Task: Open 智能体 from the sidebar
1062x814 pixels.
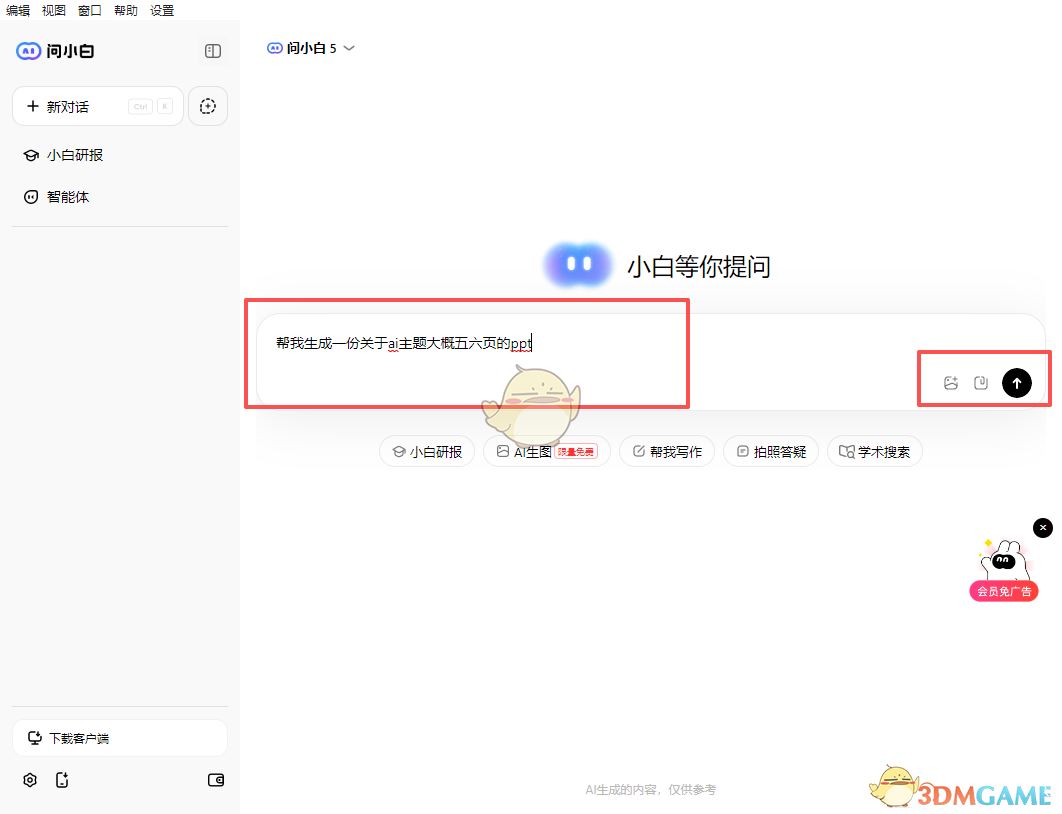Action: pyautogui.click(x=69, y=196)
